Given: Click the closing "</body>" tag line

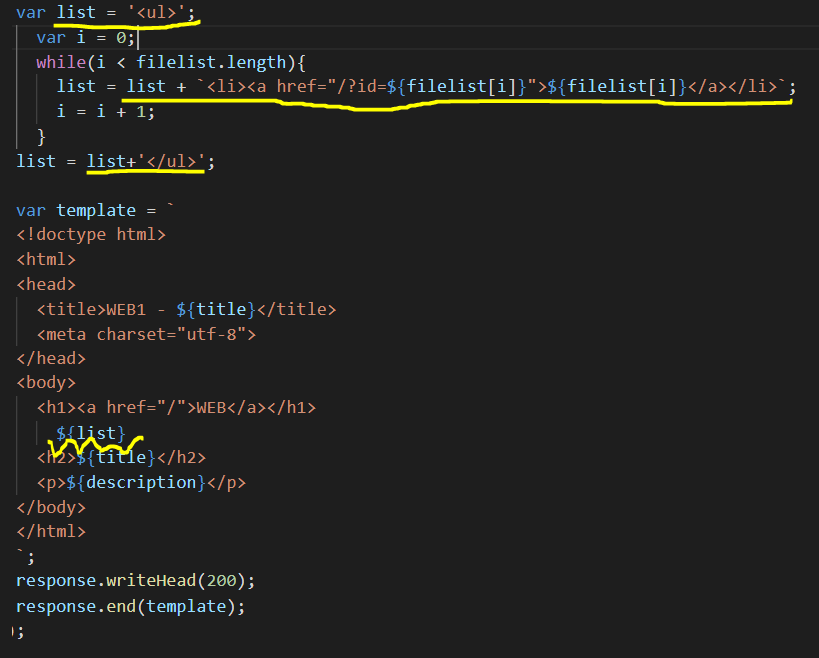Looking at the screenshot, I should pyautogui.click(x=51, y=508).
